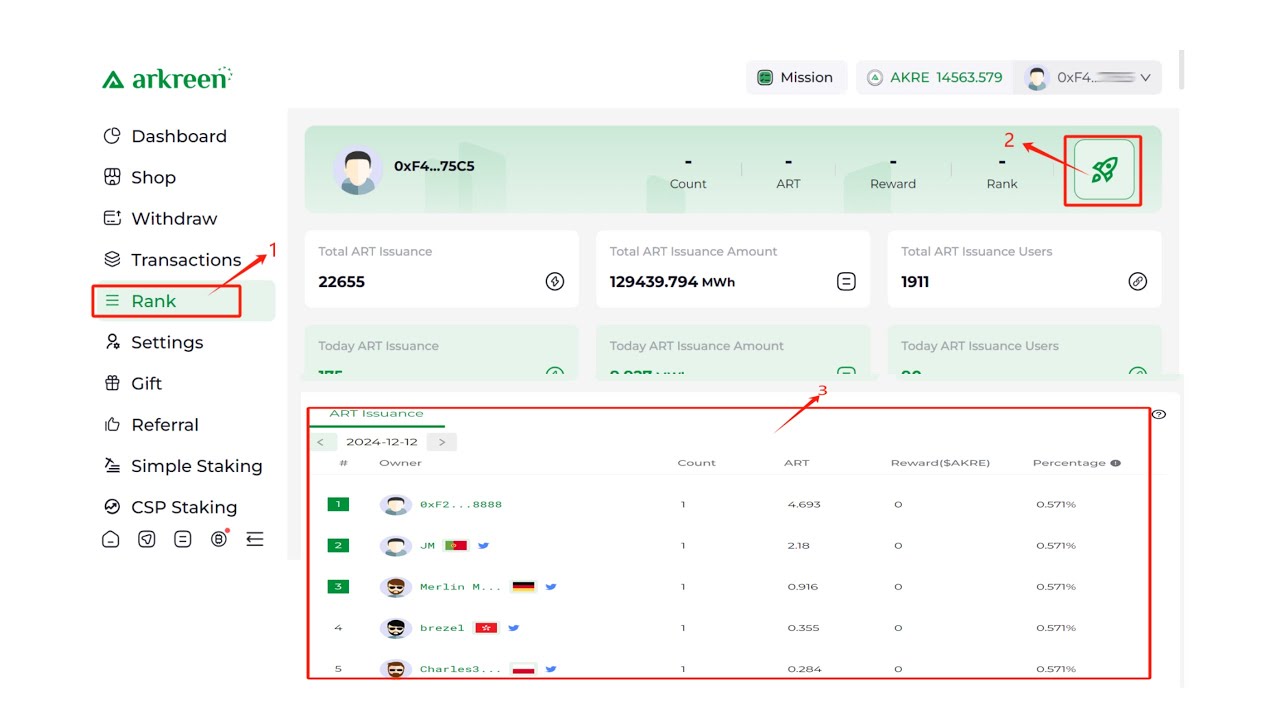The height and width of the screenshot is (720, 1280).
Task: Open the Mission button
Action: click(796, 77)
